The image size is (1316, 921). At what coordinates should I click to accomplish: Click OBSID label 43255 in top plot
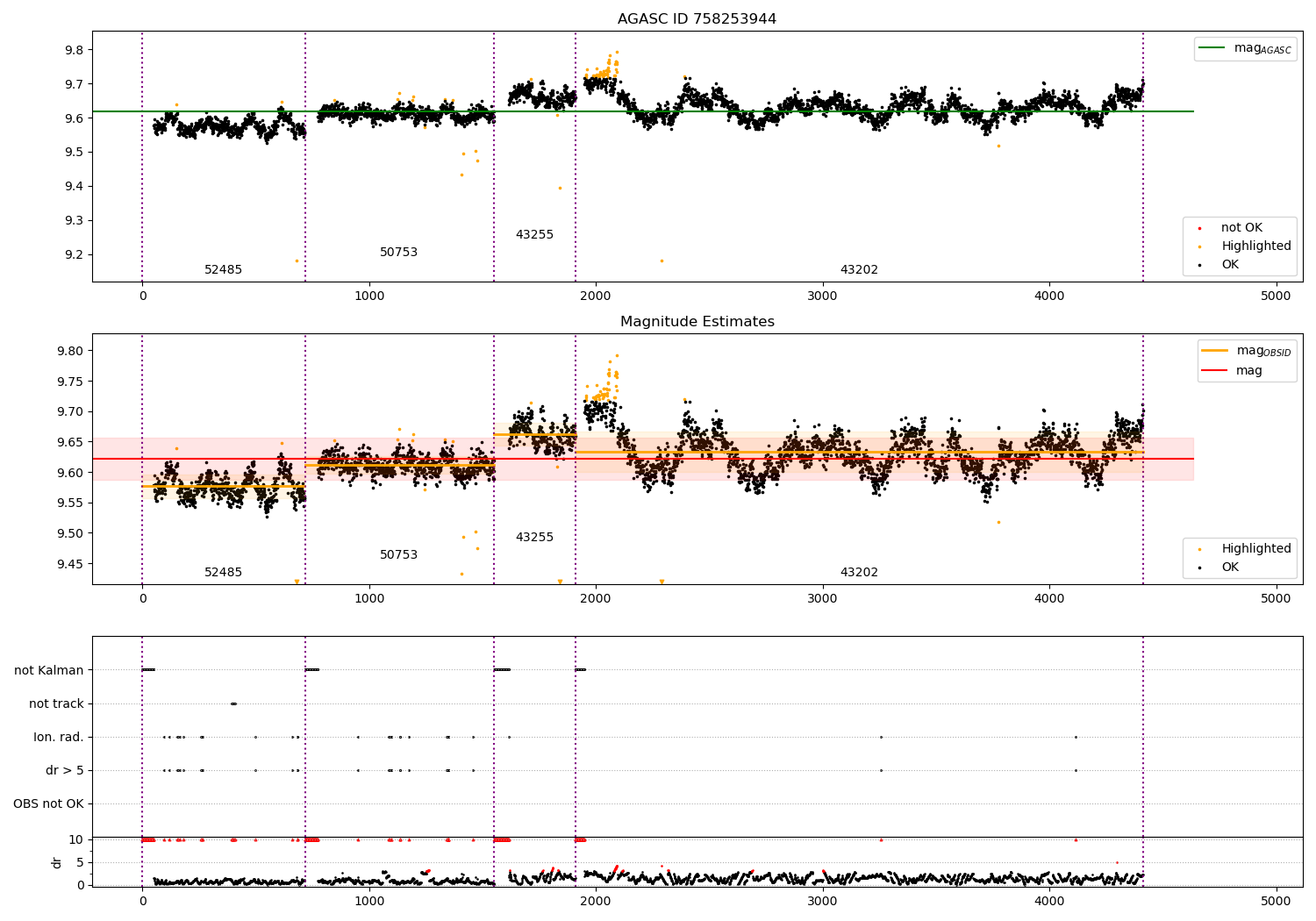[x=534, y=235]
